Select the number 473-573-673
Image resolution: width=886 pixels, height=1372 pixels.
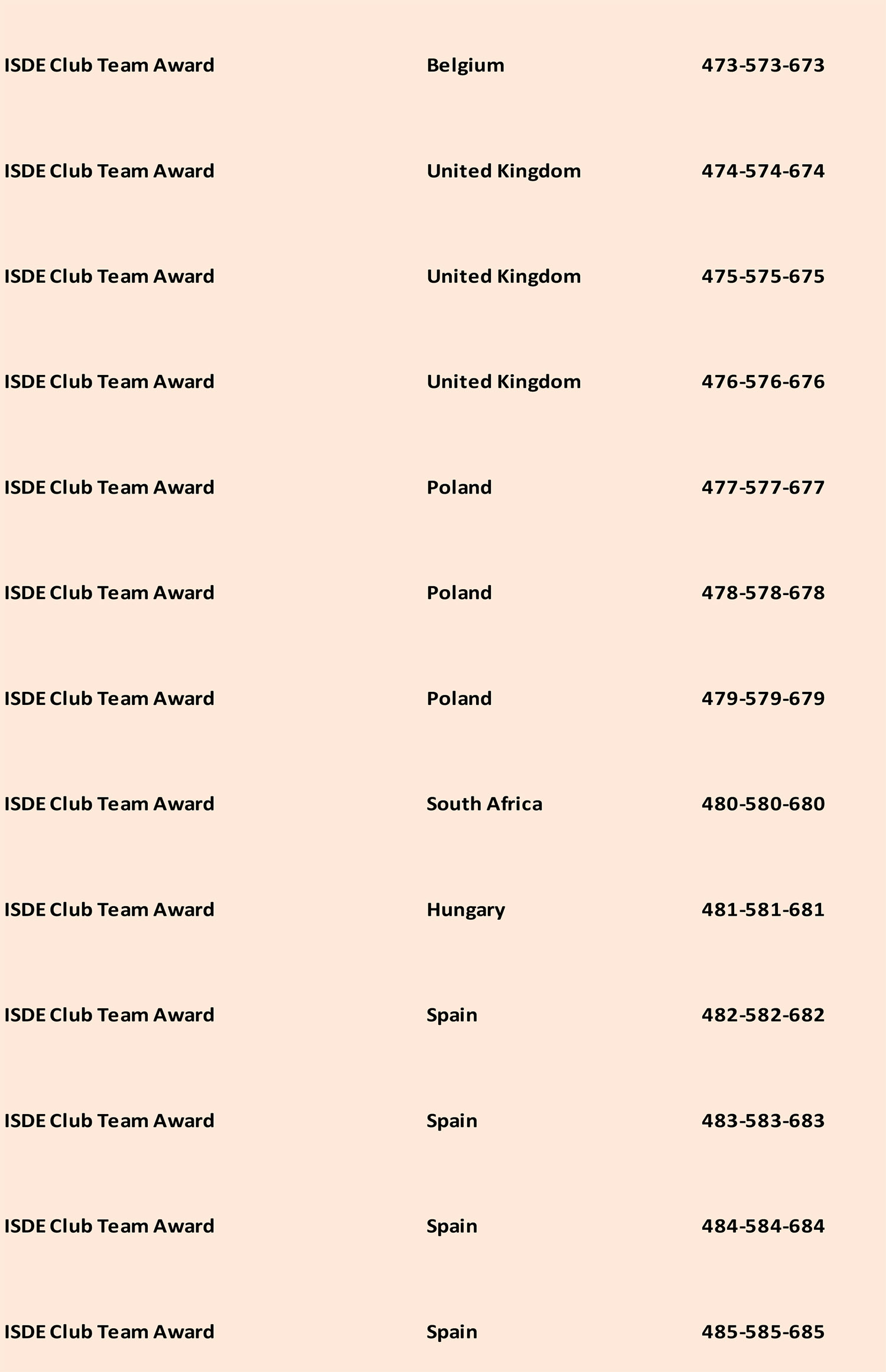tap(763, 66)
